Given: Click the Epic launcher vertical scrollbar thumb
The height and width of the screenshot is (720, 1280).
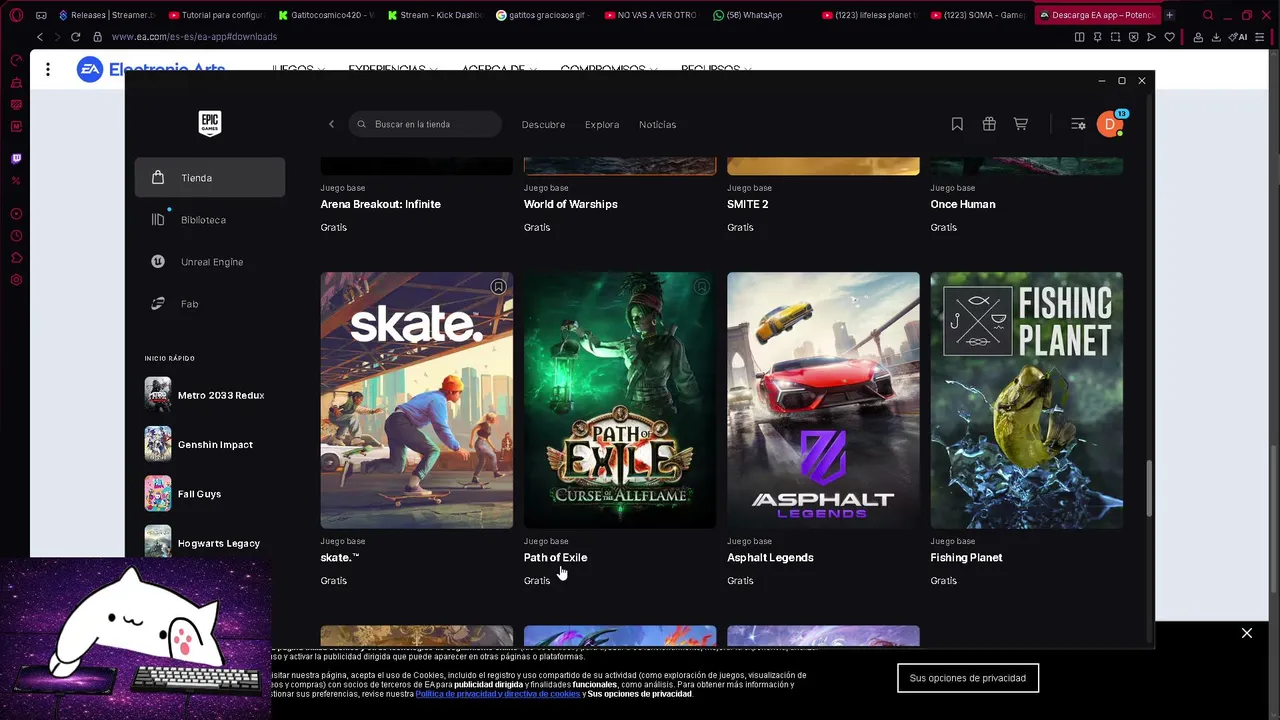Looking at the screenshot, I should point(1150,488).
